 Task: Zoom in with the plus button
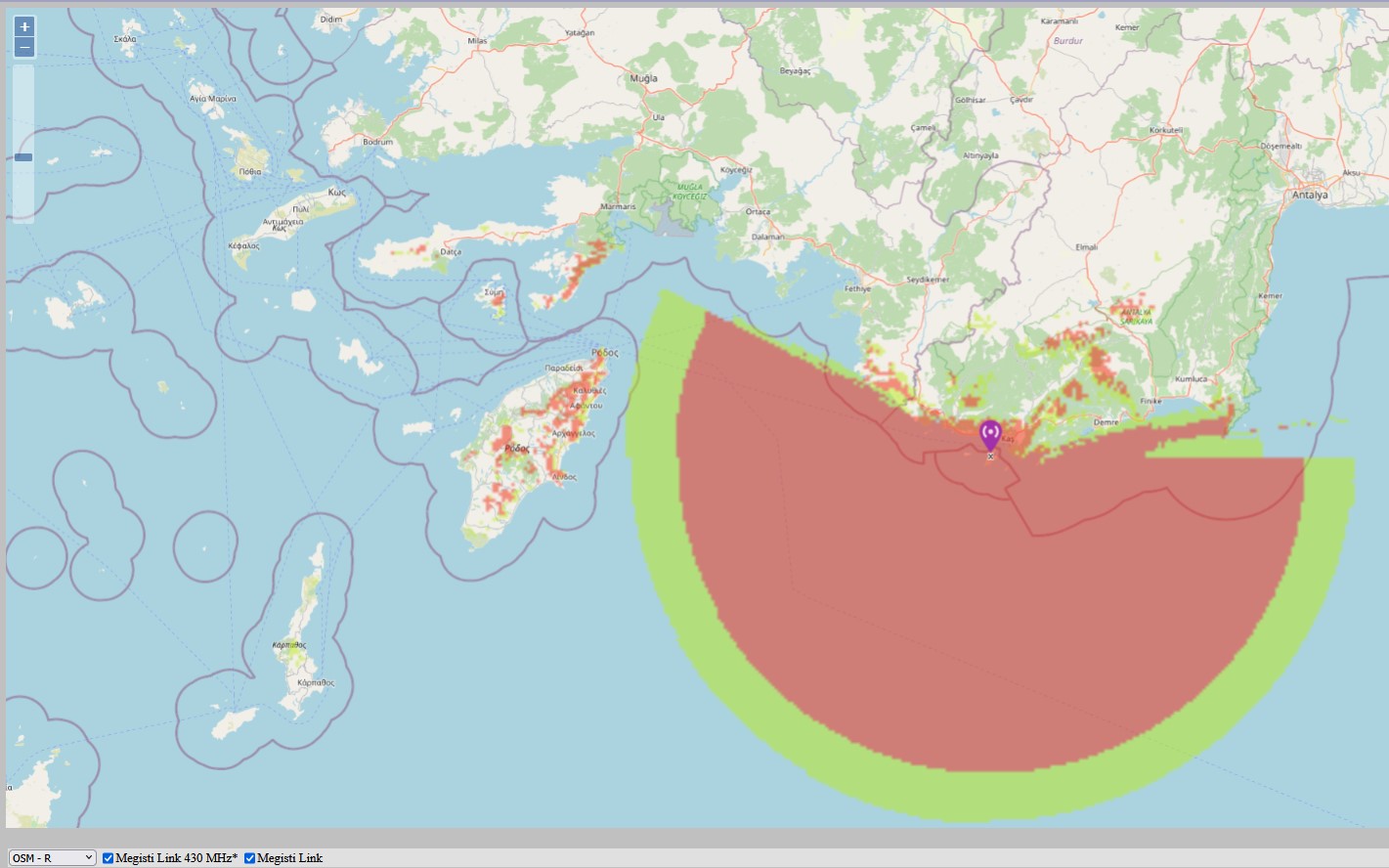click(24, 26)
